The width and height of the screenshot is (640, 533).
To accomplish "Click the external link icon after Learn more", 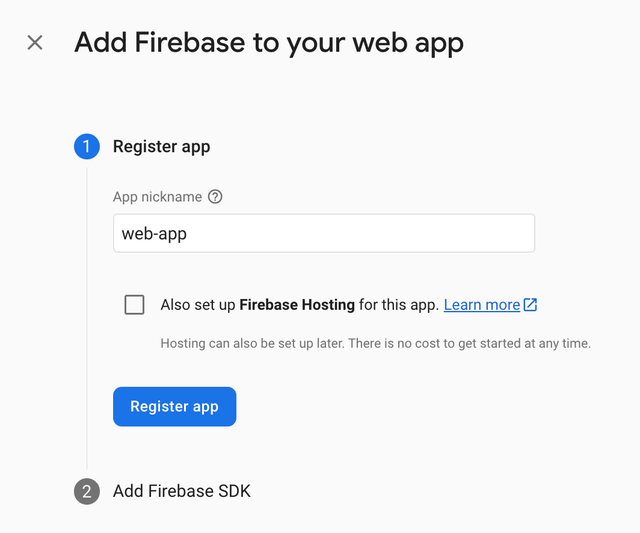I will [x=530, y=304].
